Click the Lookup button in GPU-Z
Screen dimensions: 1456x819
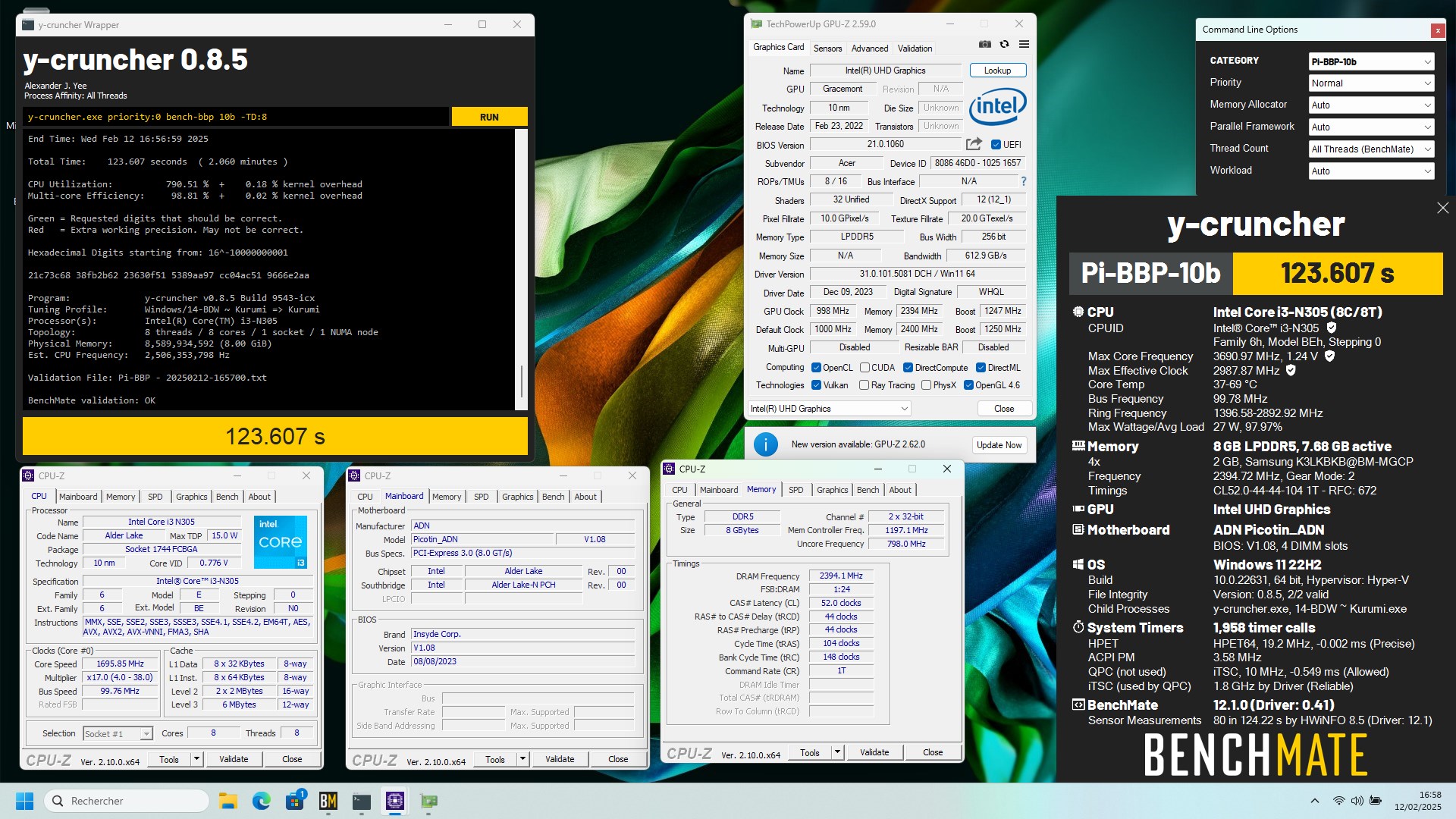coord(997,71)
